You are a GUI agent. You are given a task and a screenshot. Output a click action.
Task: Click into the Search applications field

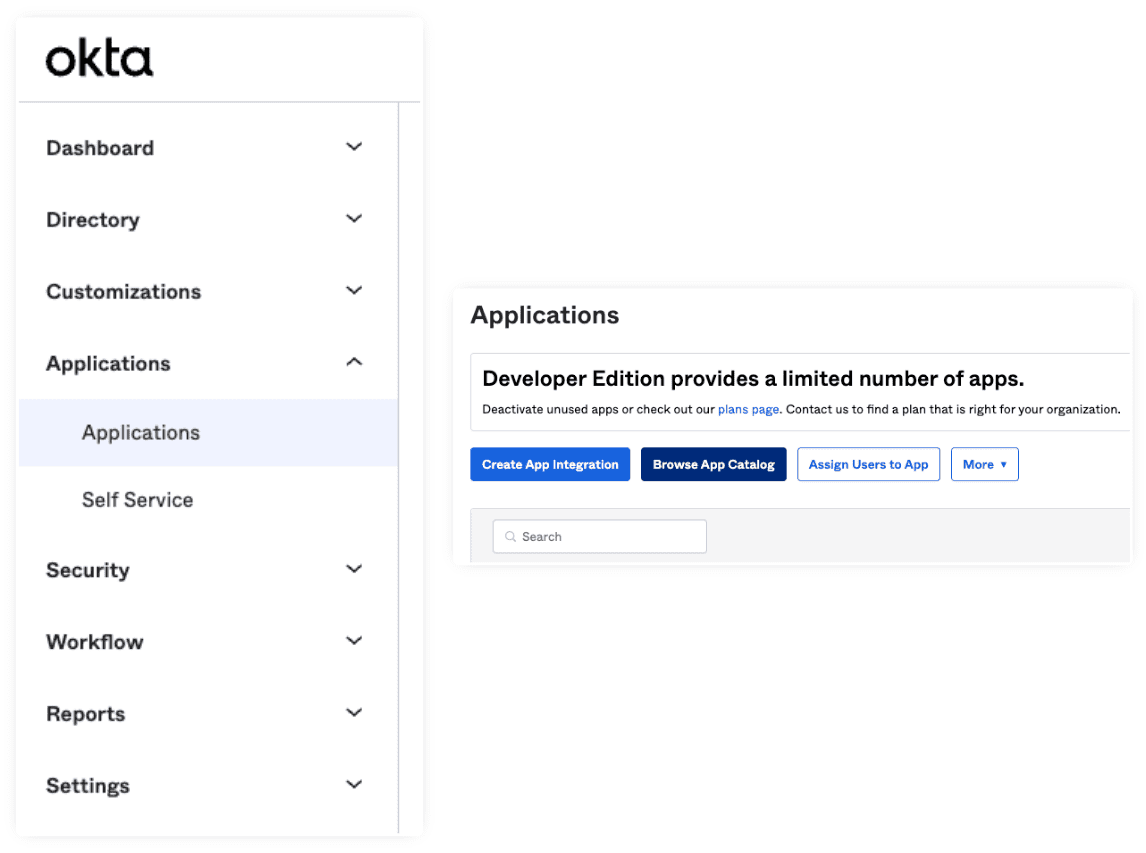(x=610, y=537)
